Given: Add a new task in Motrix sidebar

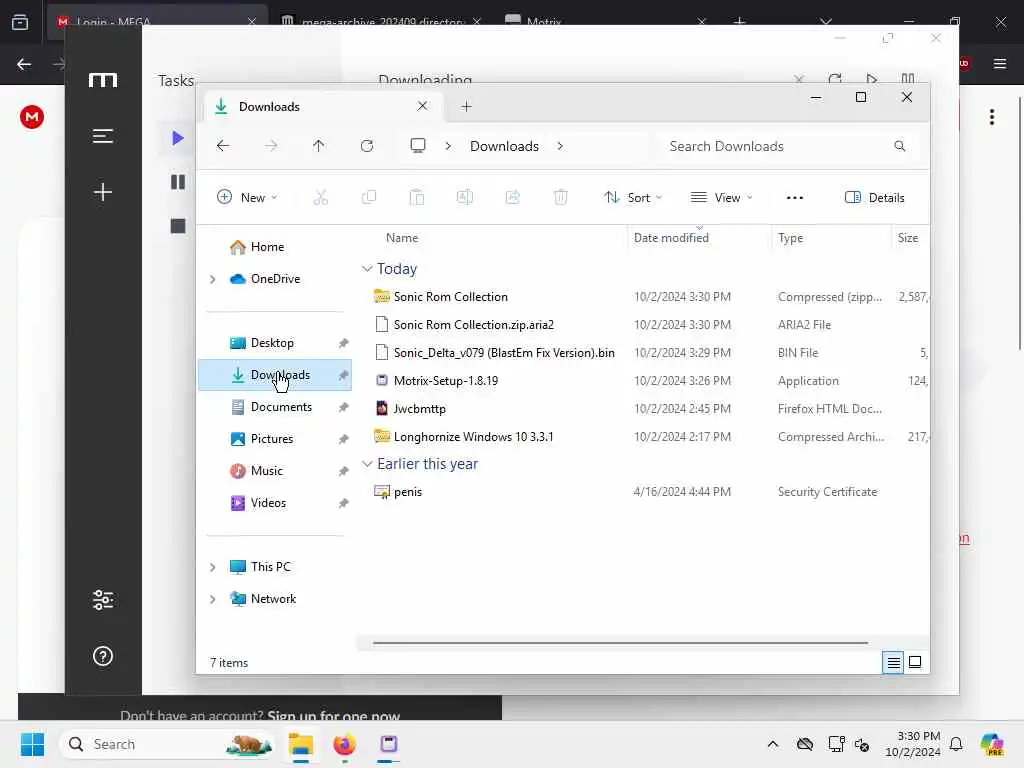Looking at the screenshot, I should coord(103,191).
